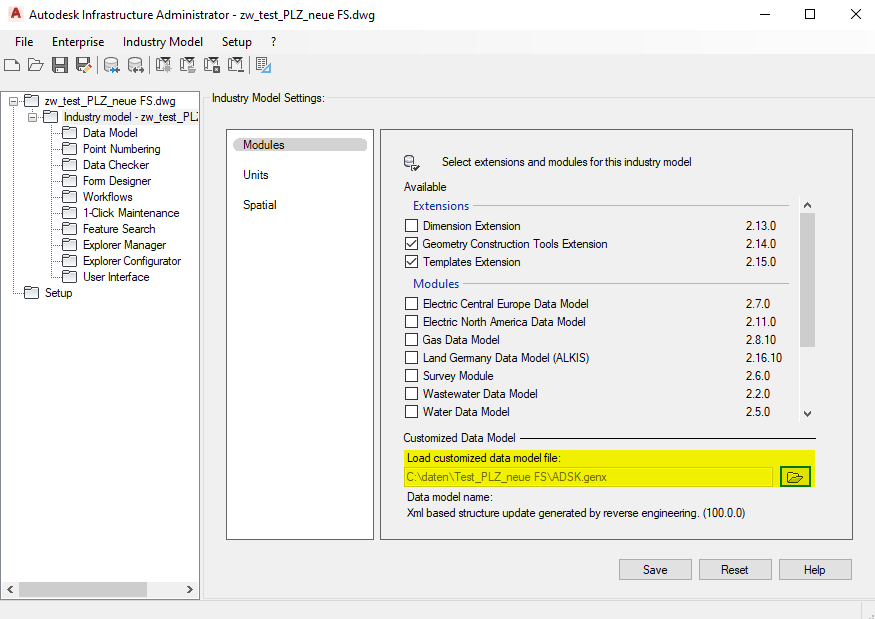Enable the Gas Data Model checkbox
875x619 pixels.
pyautogui.click(x=411, y=339)
